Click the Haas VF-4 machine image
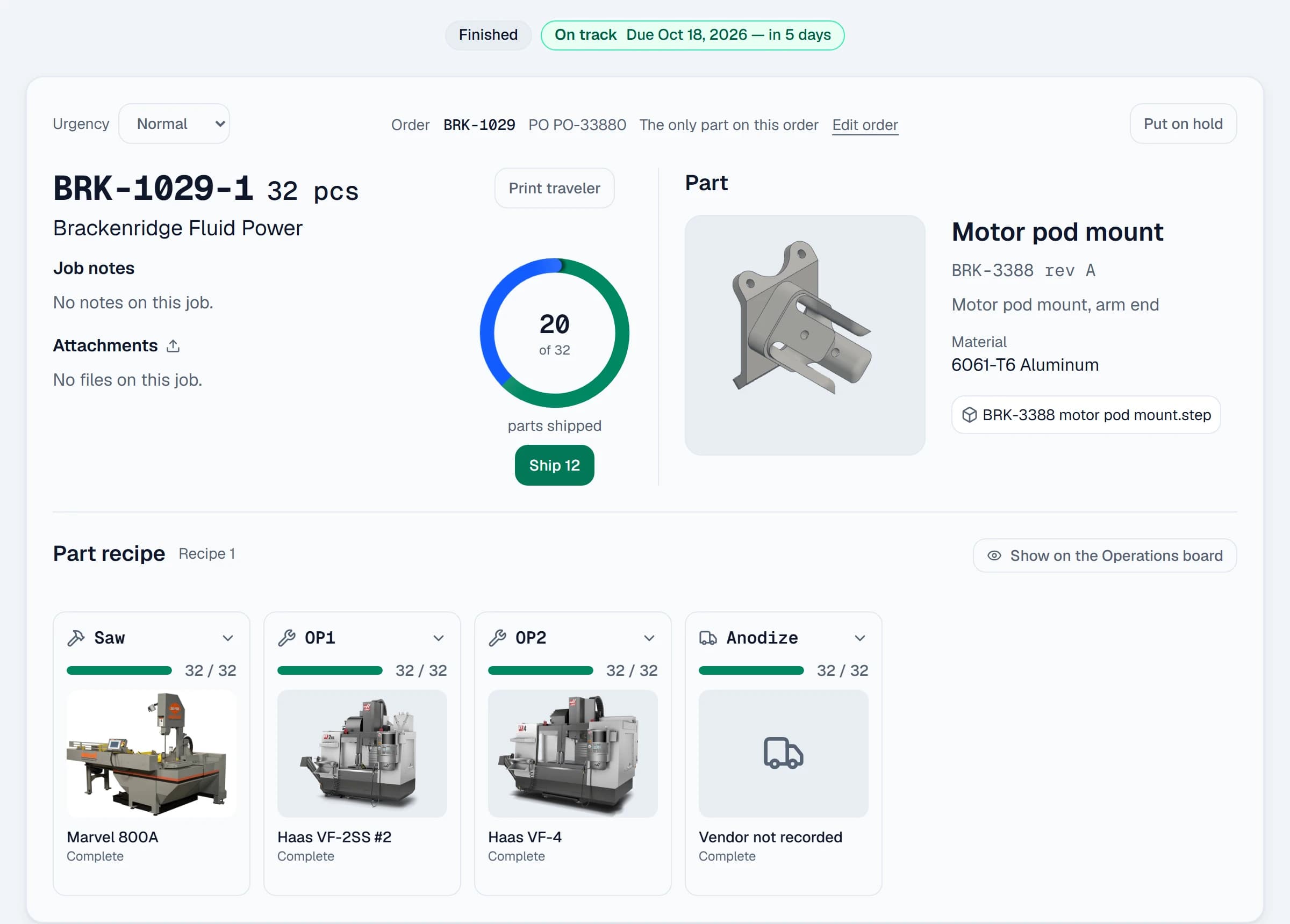Screen dimensions: 1290x924 click(573, 753)
